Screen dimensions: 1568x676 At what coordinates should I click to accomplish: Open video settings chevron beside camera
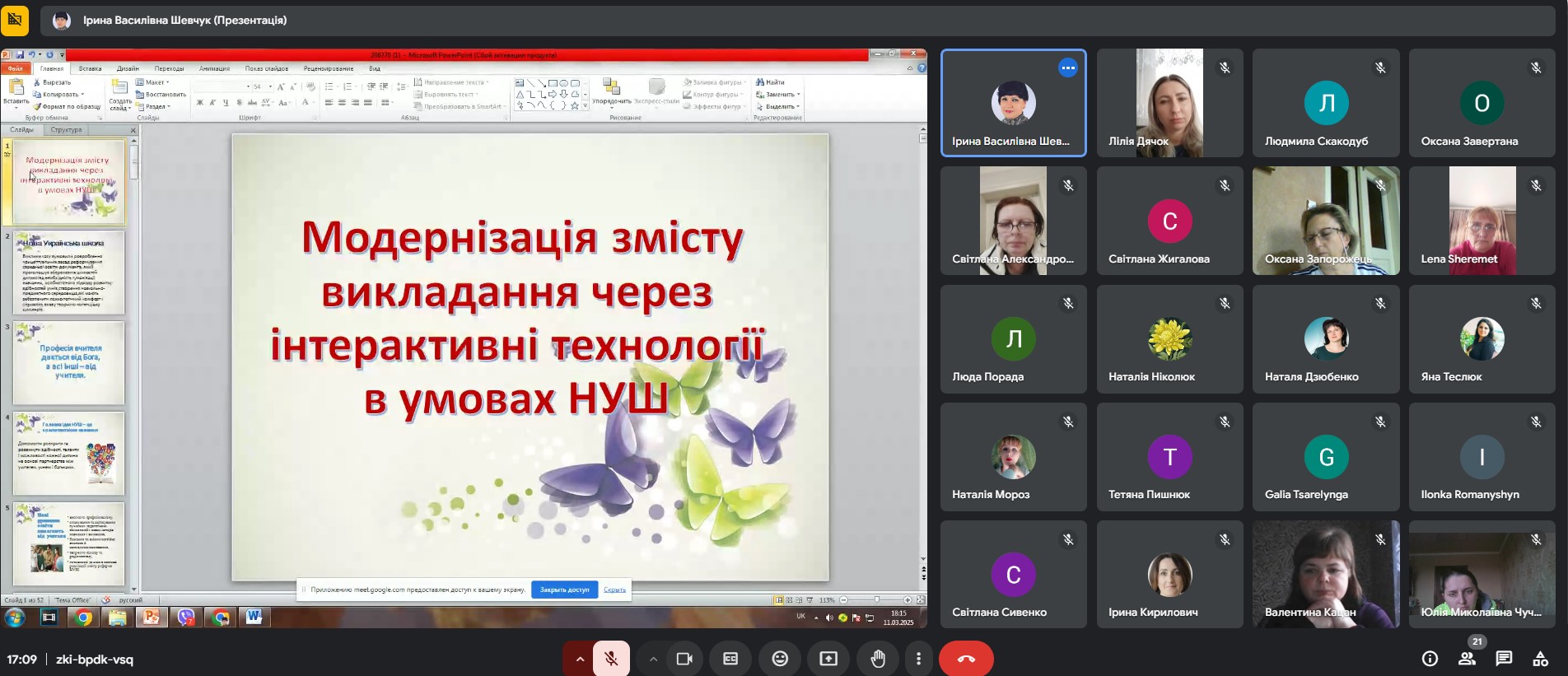(x=653, y=659)
